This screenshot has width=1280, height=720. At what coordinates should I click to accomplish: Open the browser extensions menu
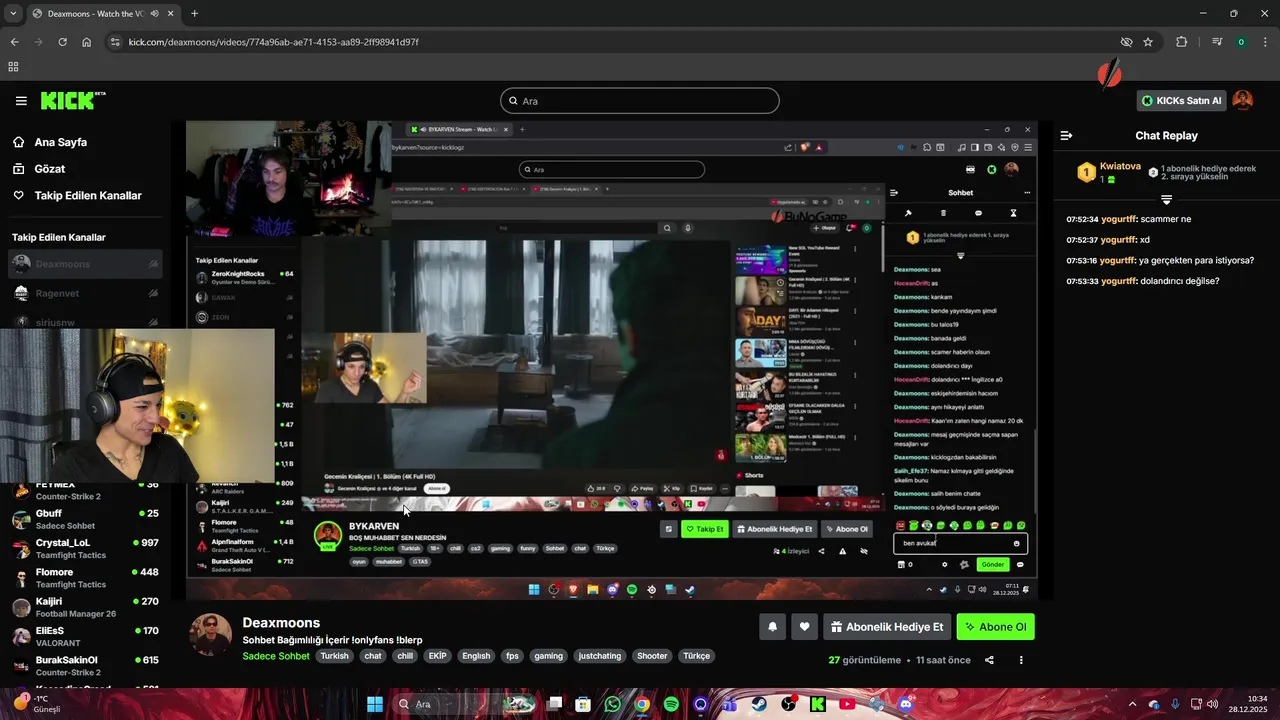pos(1182,42)
